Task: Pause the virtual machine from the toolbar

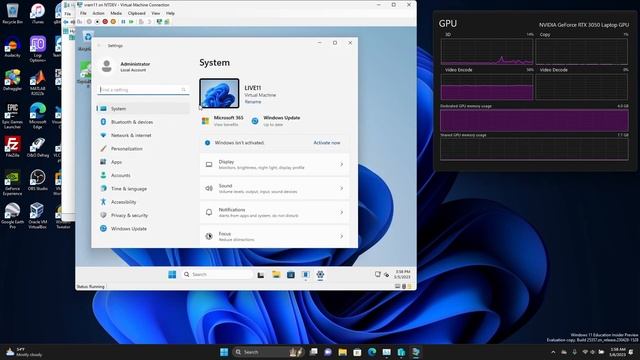Action: 123,22
